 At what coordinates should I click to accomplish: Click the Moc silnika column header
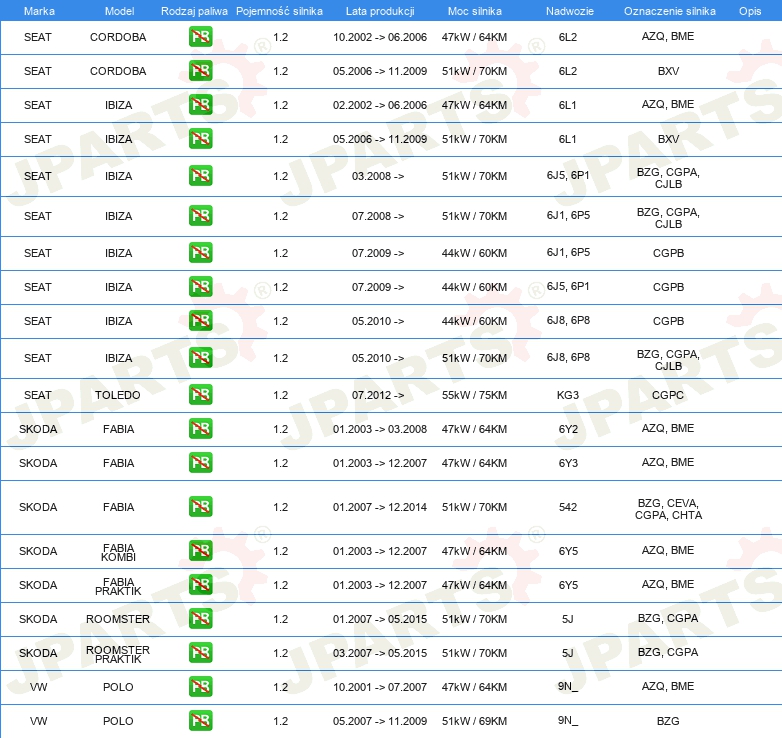coord(474,11)
